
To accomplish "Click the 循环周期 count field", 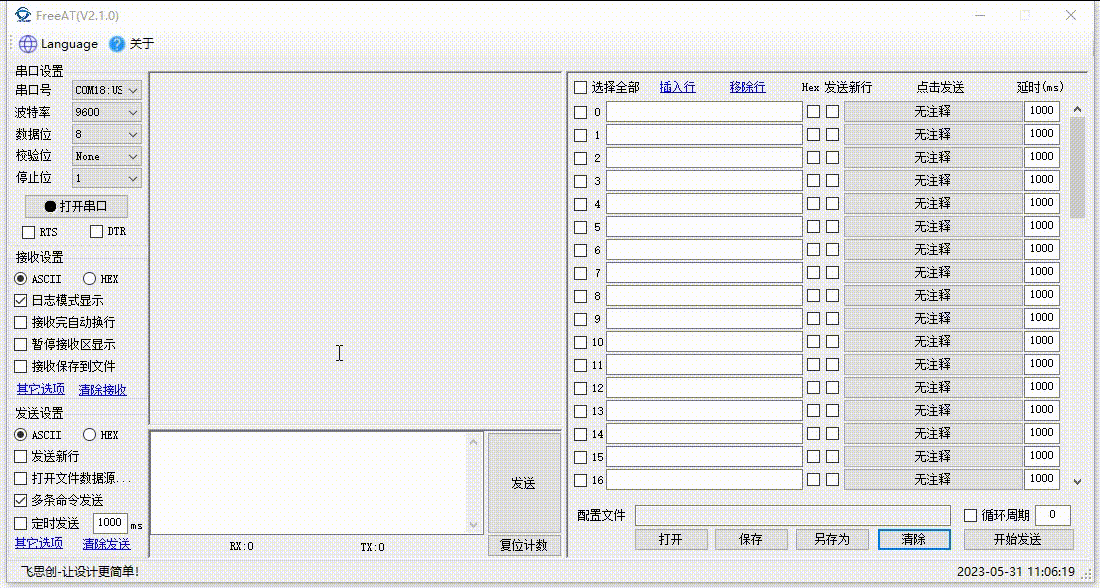I will tap(1052, 515).
